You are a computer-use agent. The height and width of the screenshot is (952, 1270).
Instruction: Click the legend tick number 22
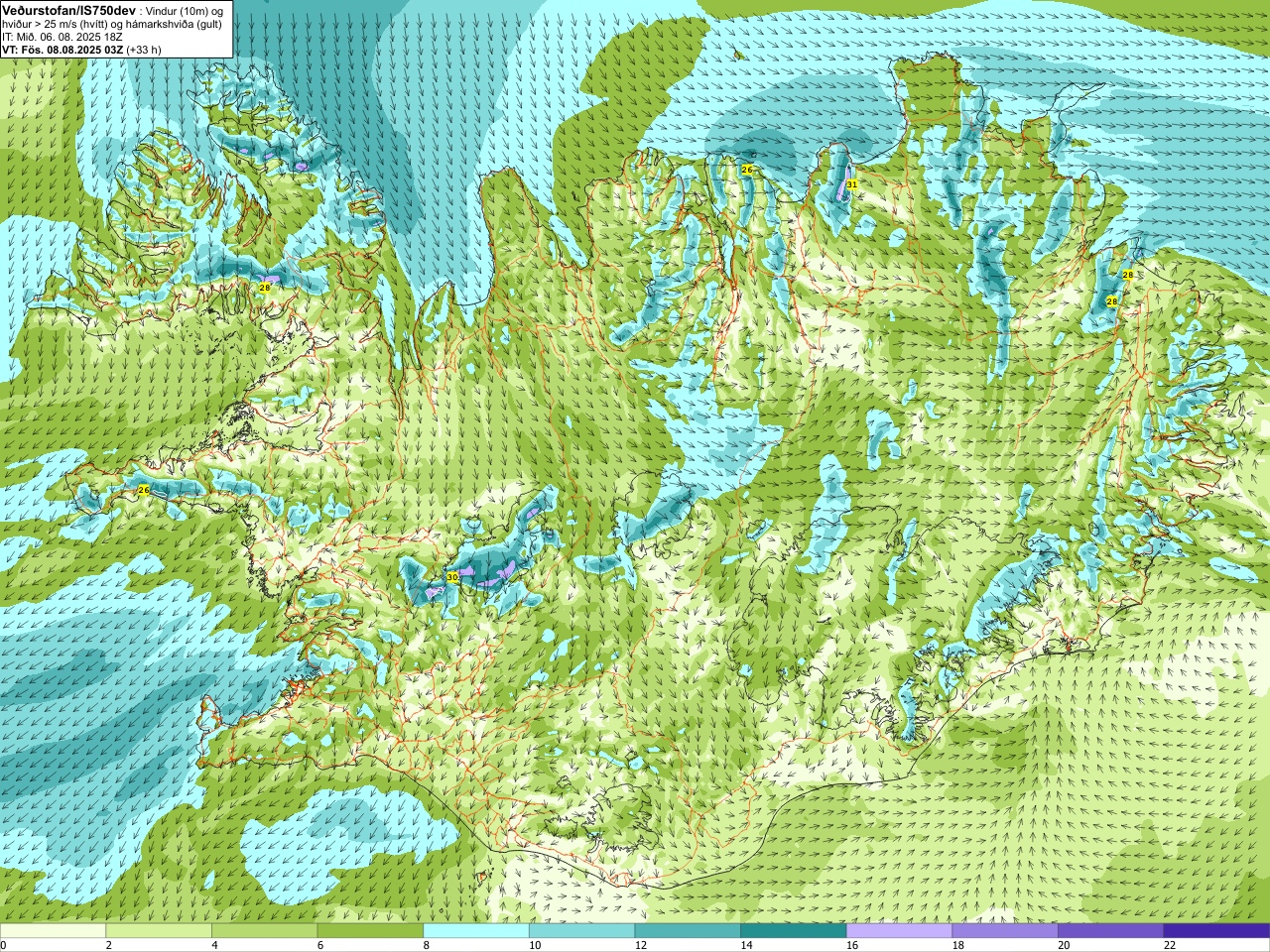point(1169,946)
